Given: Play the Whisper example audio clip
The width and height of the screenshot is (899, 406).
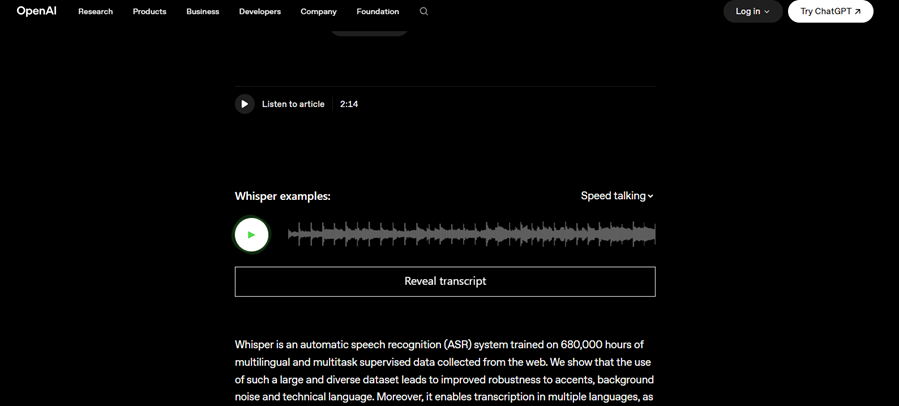Looking at the screenshot, I should [x=251, y=235].
